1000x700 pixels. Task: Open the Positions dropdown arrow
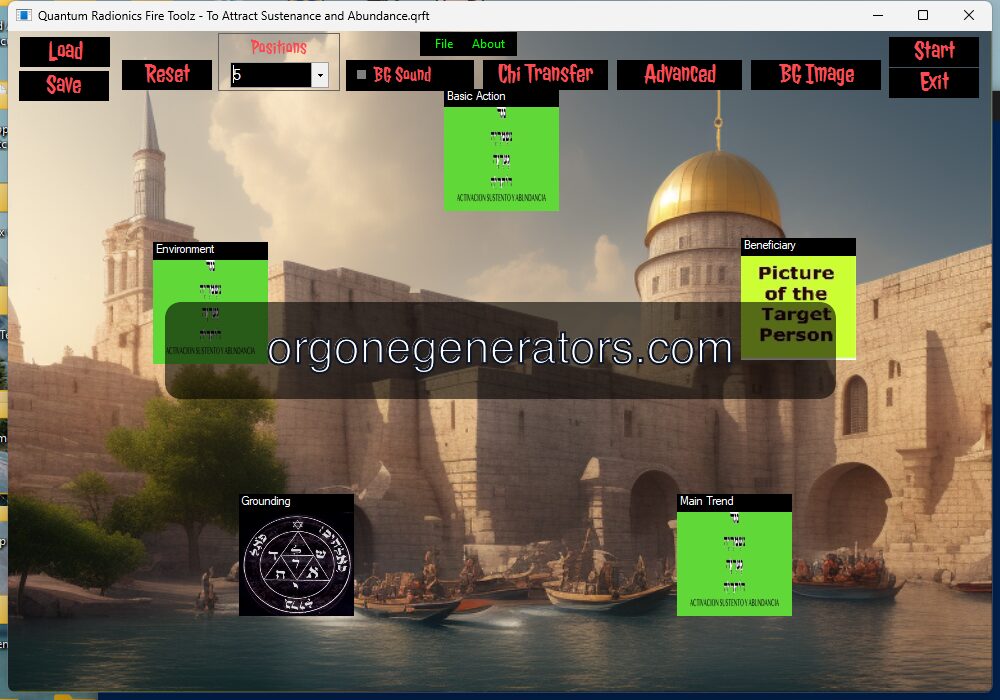(320, 75)
